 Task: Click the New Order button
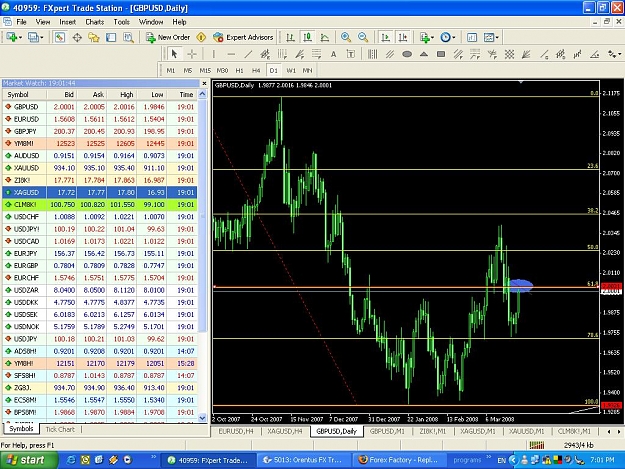pyautogui.click(x=168, y=37)
